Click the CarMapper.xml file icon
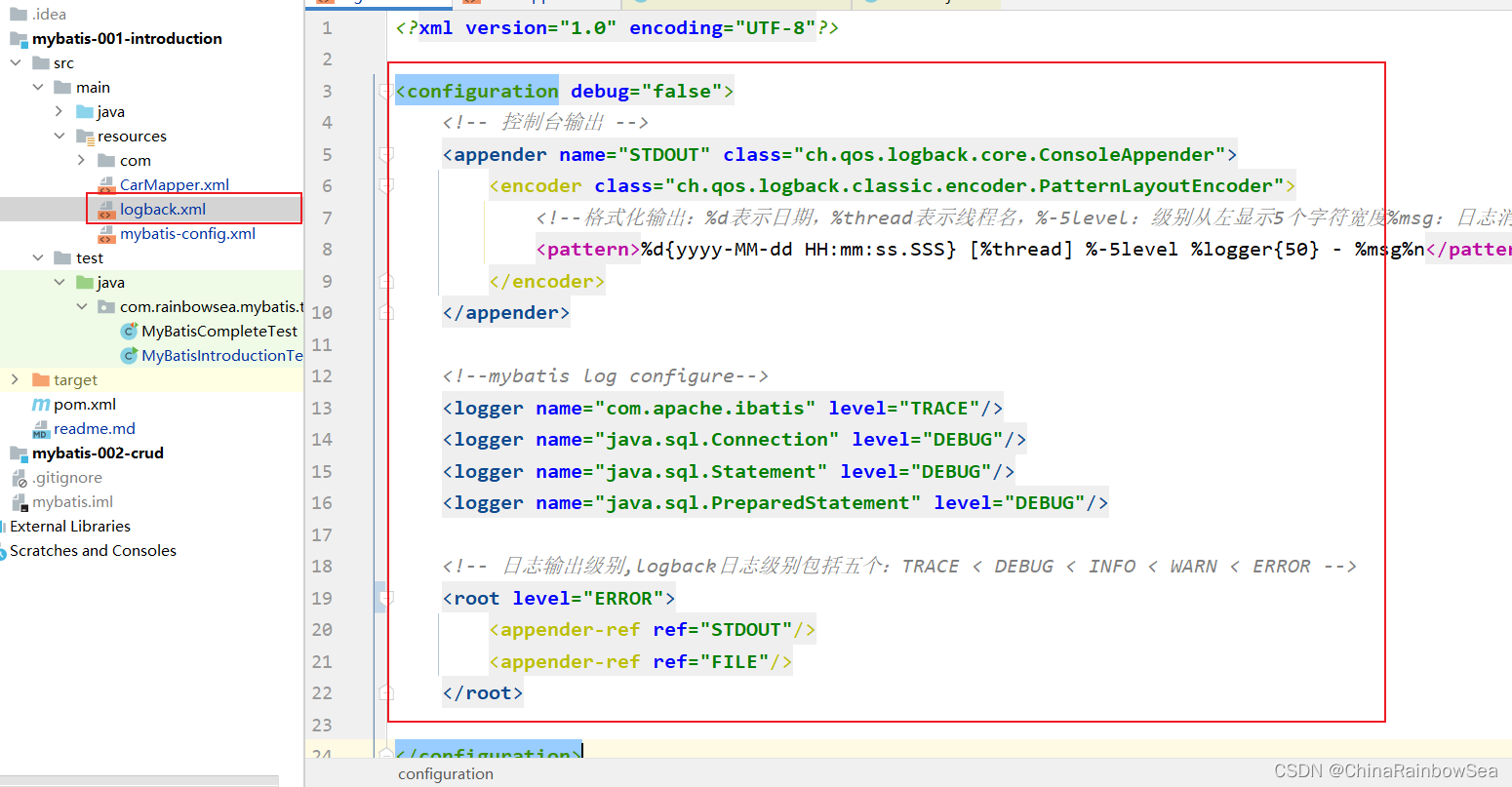 (106, 185)
